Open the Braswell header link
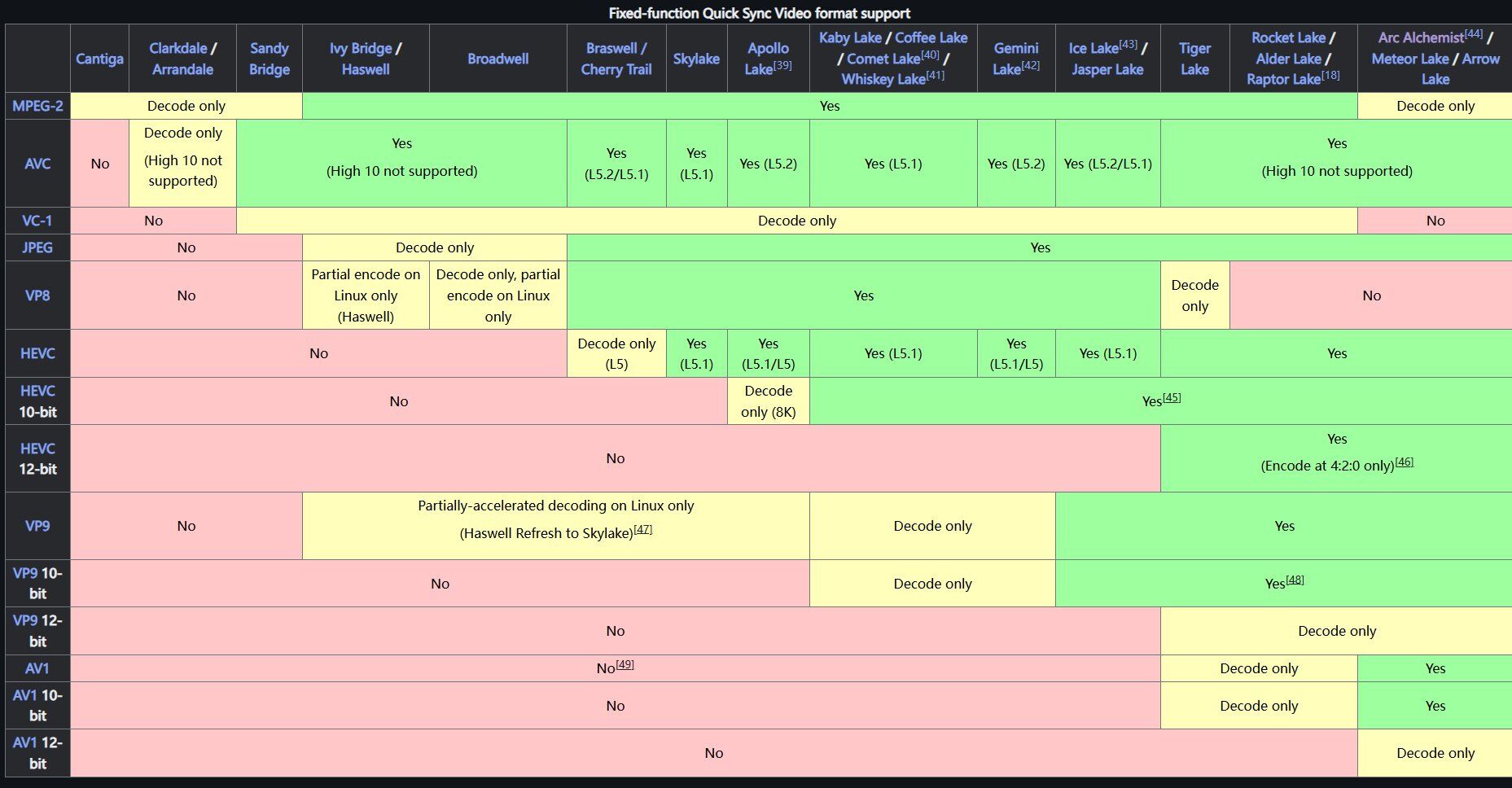The width and height of the screenshot is (1512, 788). (611, 48)
